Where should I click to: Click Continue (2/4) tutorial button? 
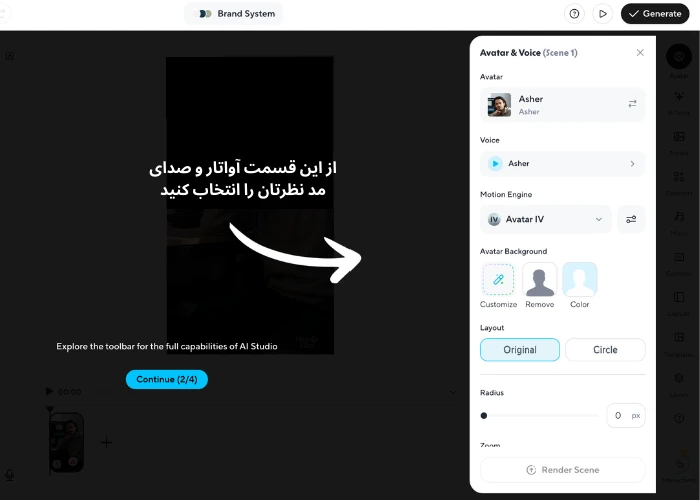click(167, 379)
